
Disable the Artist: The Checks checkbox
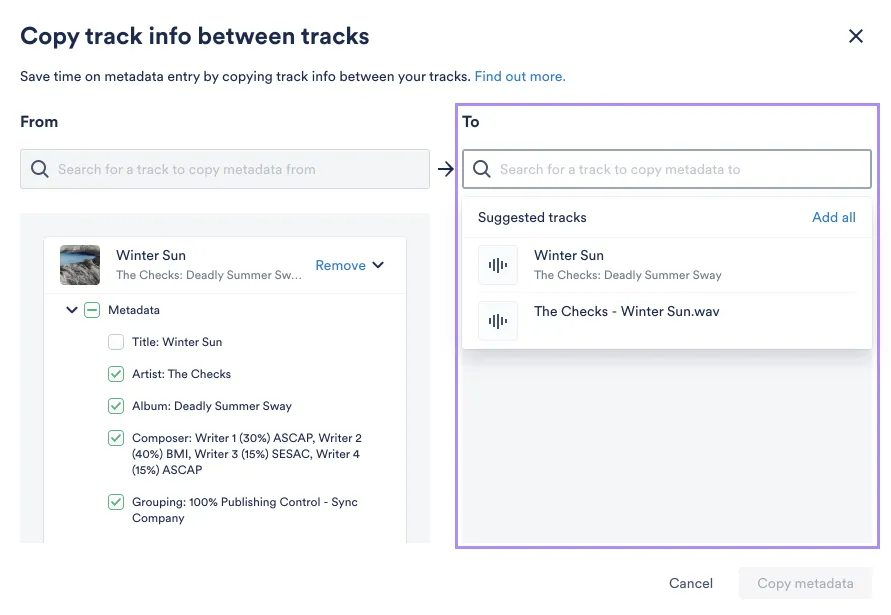(116, 374)
